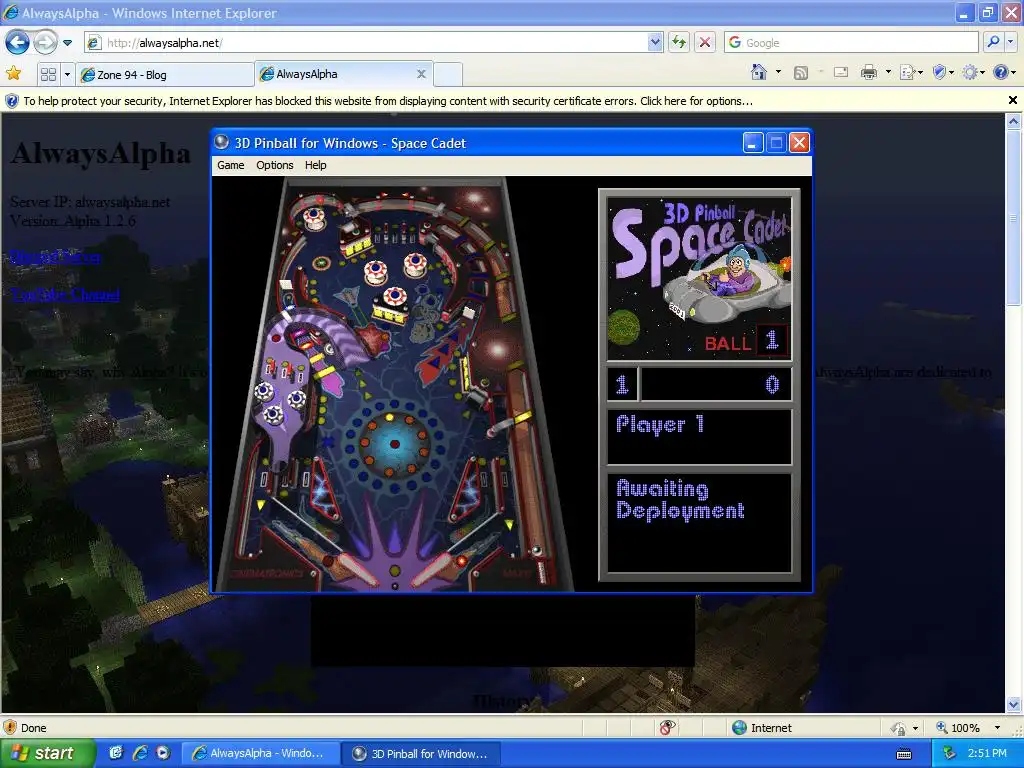Expand the Print options dropdown arrow
Viewport: 1024px width, 768px height.
[x=888, y=72]
